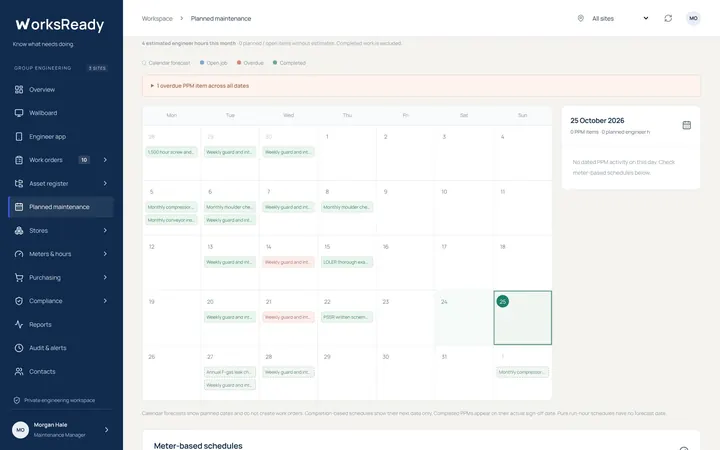Open the Monthly compressor event on the 5th

(x=171, y=207)
